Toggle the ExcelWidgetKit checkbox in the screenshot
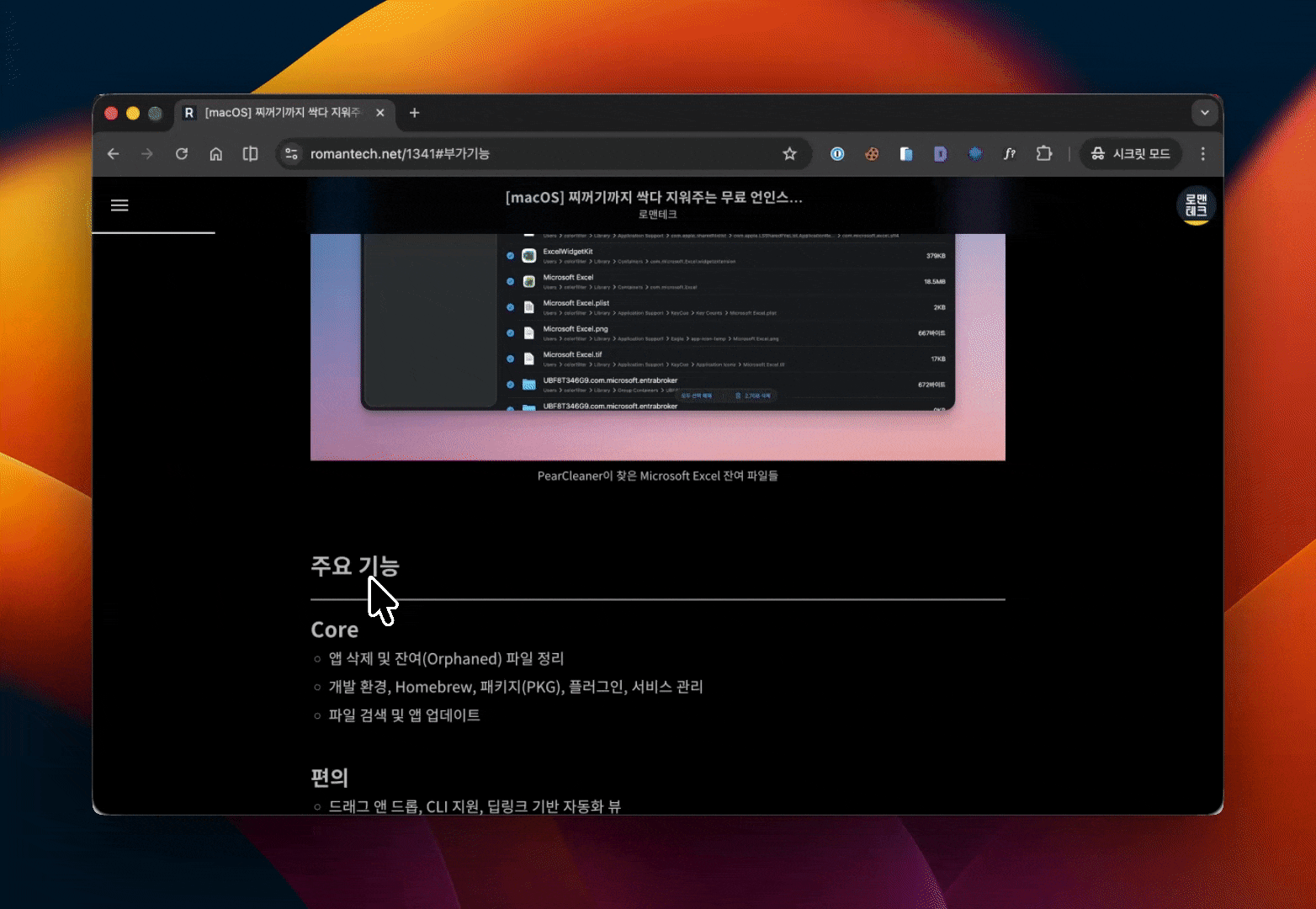Viewport: 1316px width, 909px height. pos(510,255)
